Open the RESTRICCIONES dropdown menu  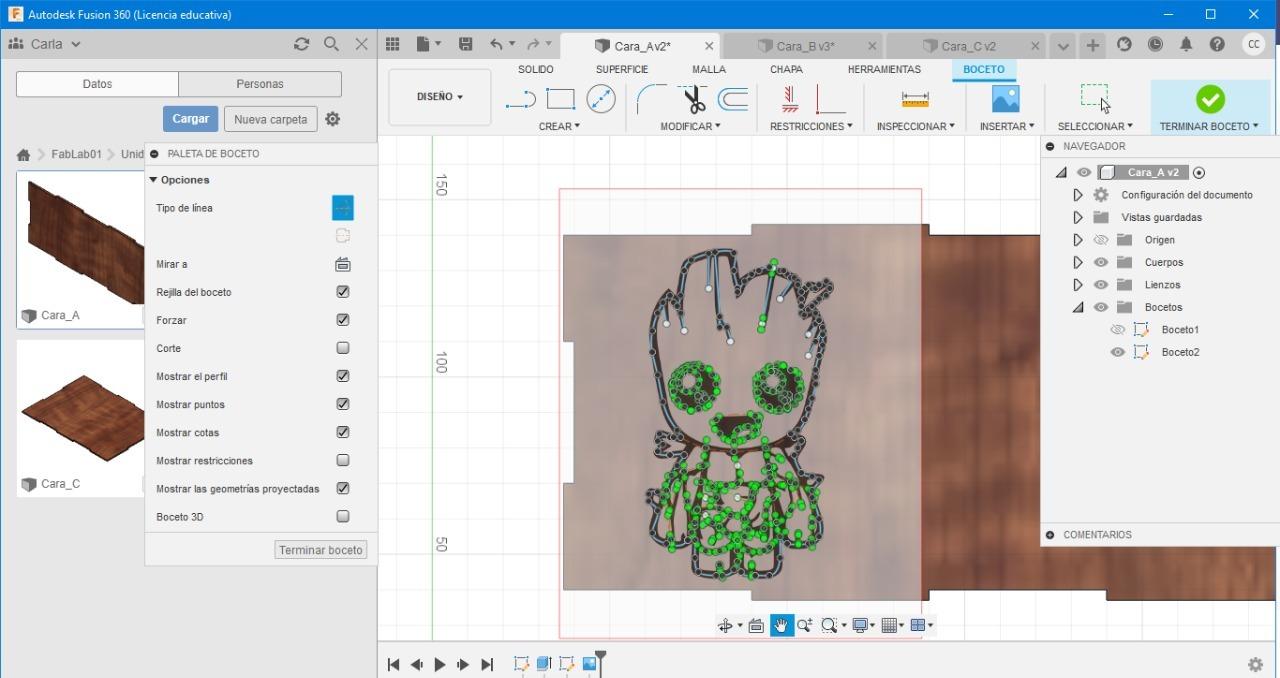pos(811,126)
